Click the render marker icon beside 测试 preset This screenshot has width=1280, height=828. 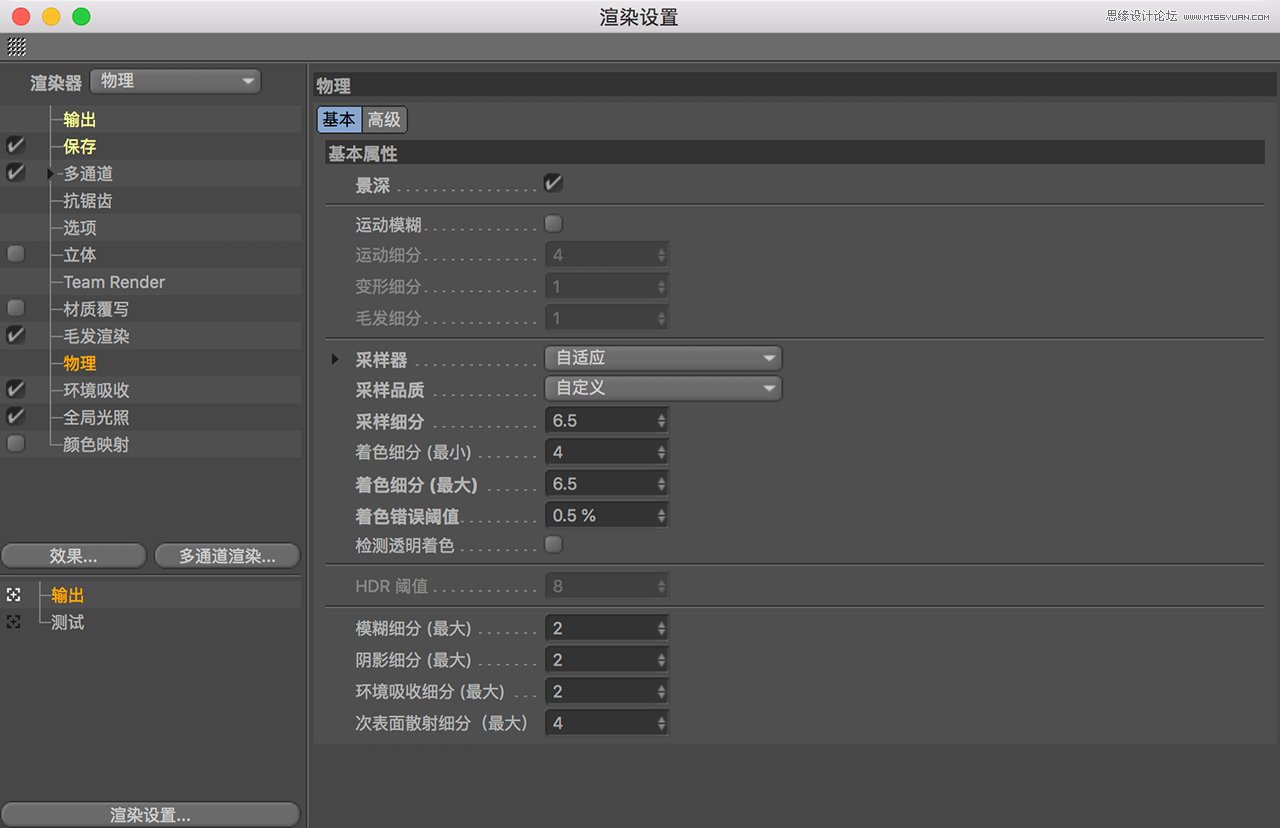tap(11, 621)
